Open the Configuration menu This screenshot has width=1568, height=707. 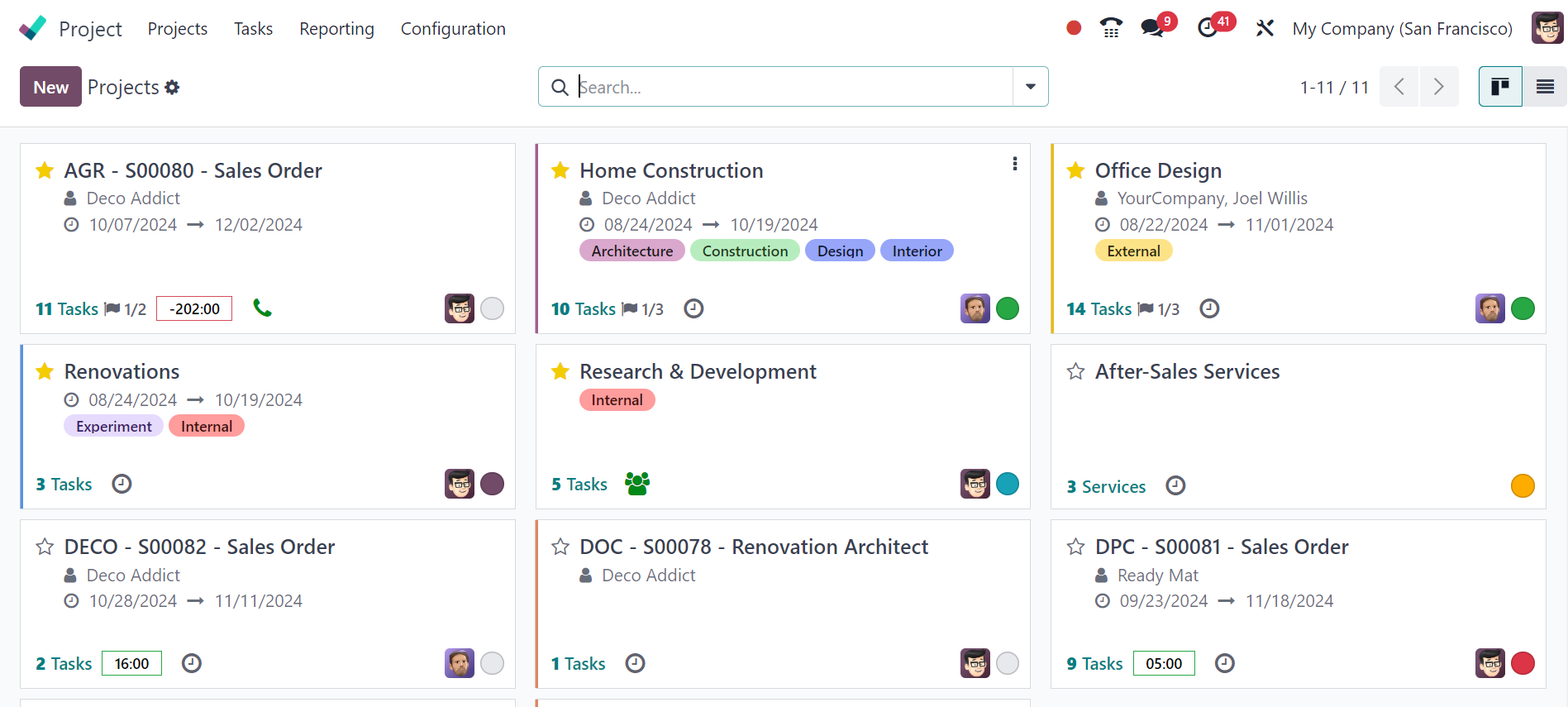453,28
